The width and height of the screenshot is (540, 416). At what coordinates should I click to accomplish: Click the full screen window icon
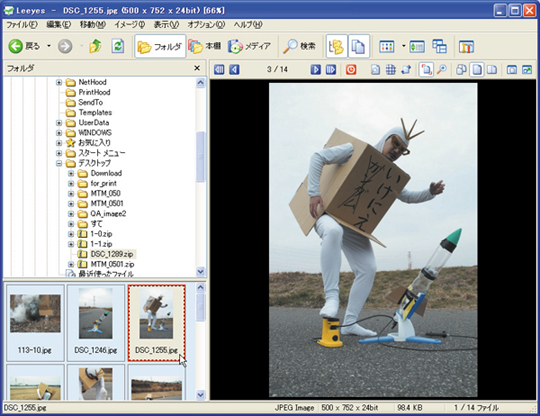(x=512, y=70)
